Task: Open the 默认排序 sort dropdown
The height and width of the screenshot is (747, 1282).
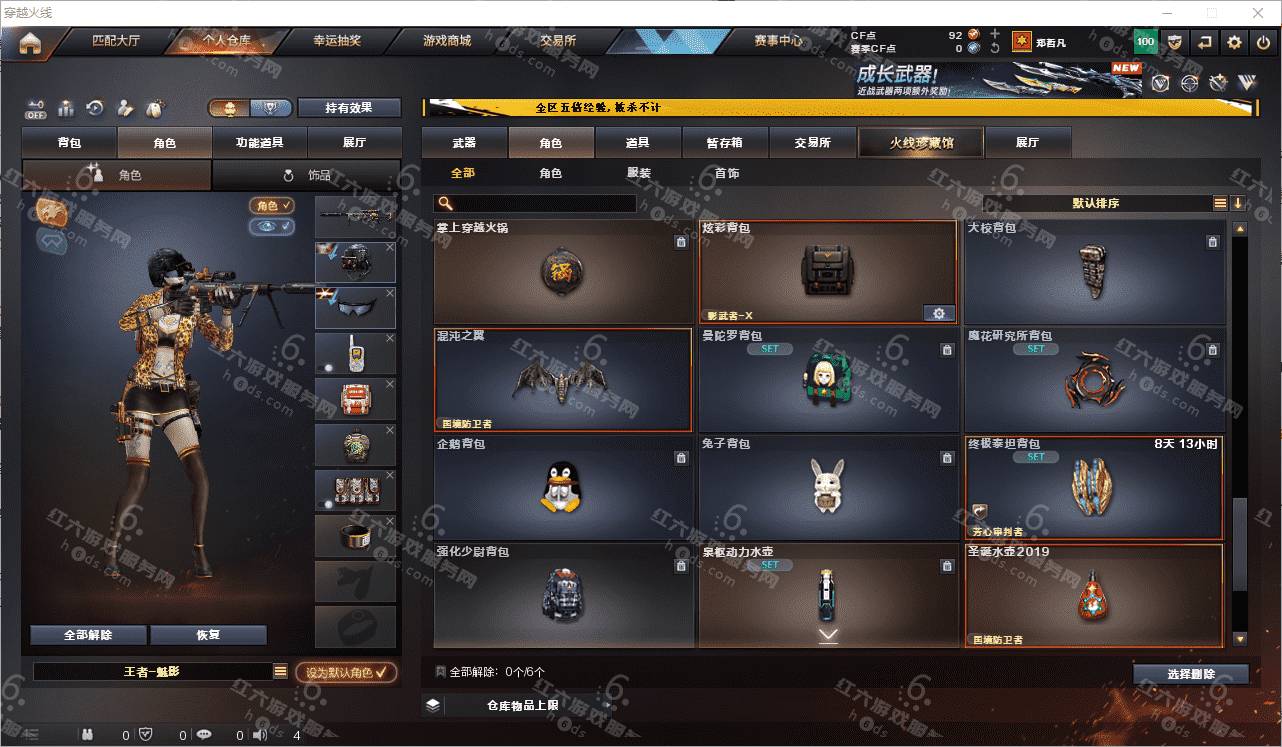Action: tap(1096, 203)
